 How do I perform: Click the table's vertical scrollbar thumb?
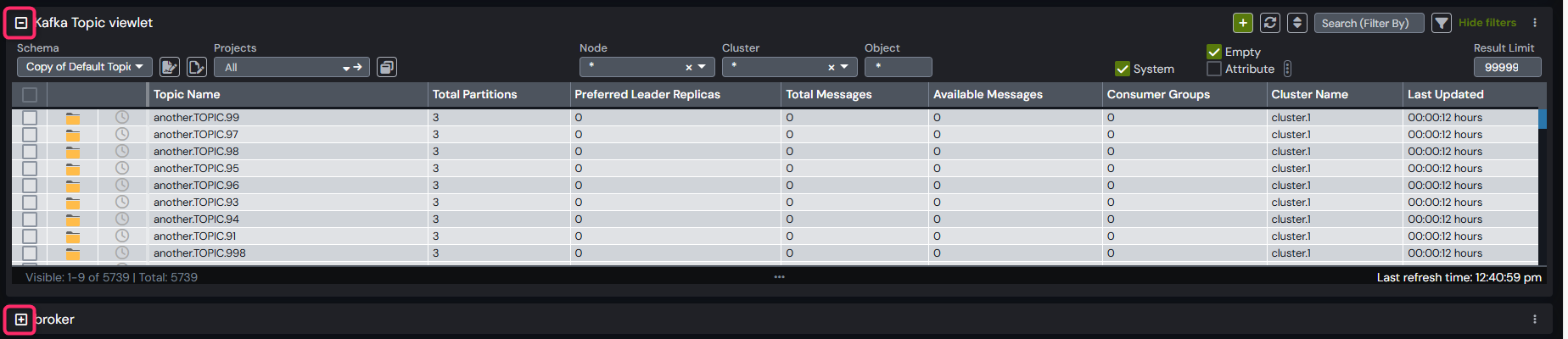click(1543, 119)
